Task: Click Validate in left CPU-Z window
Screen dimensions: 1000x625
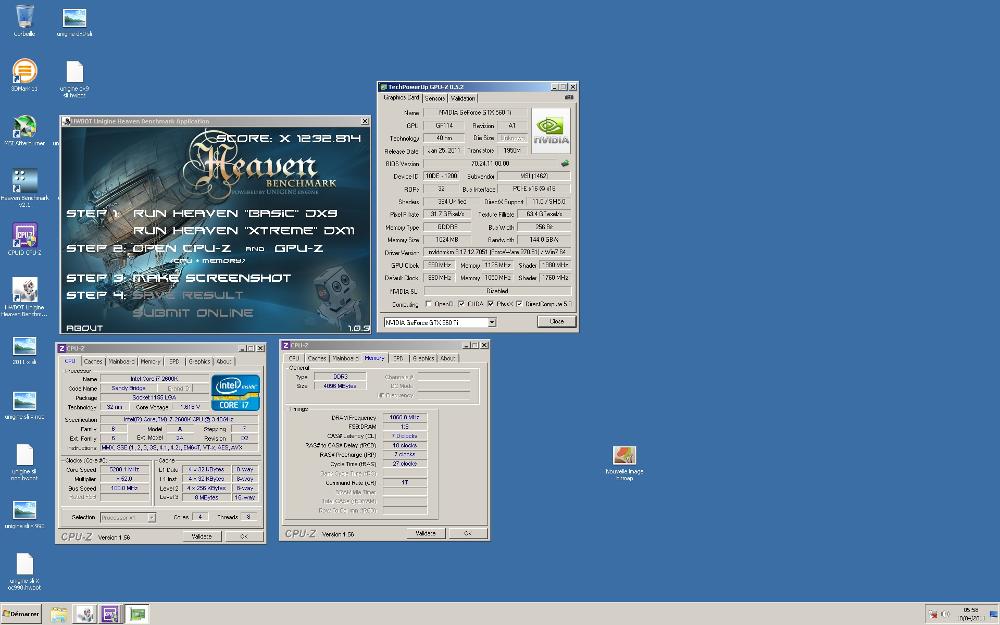Action: (202, 536)
